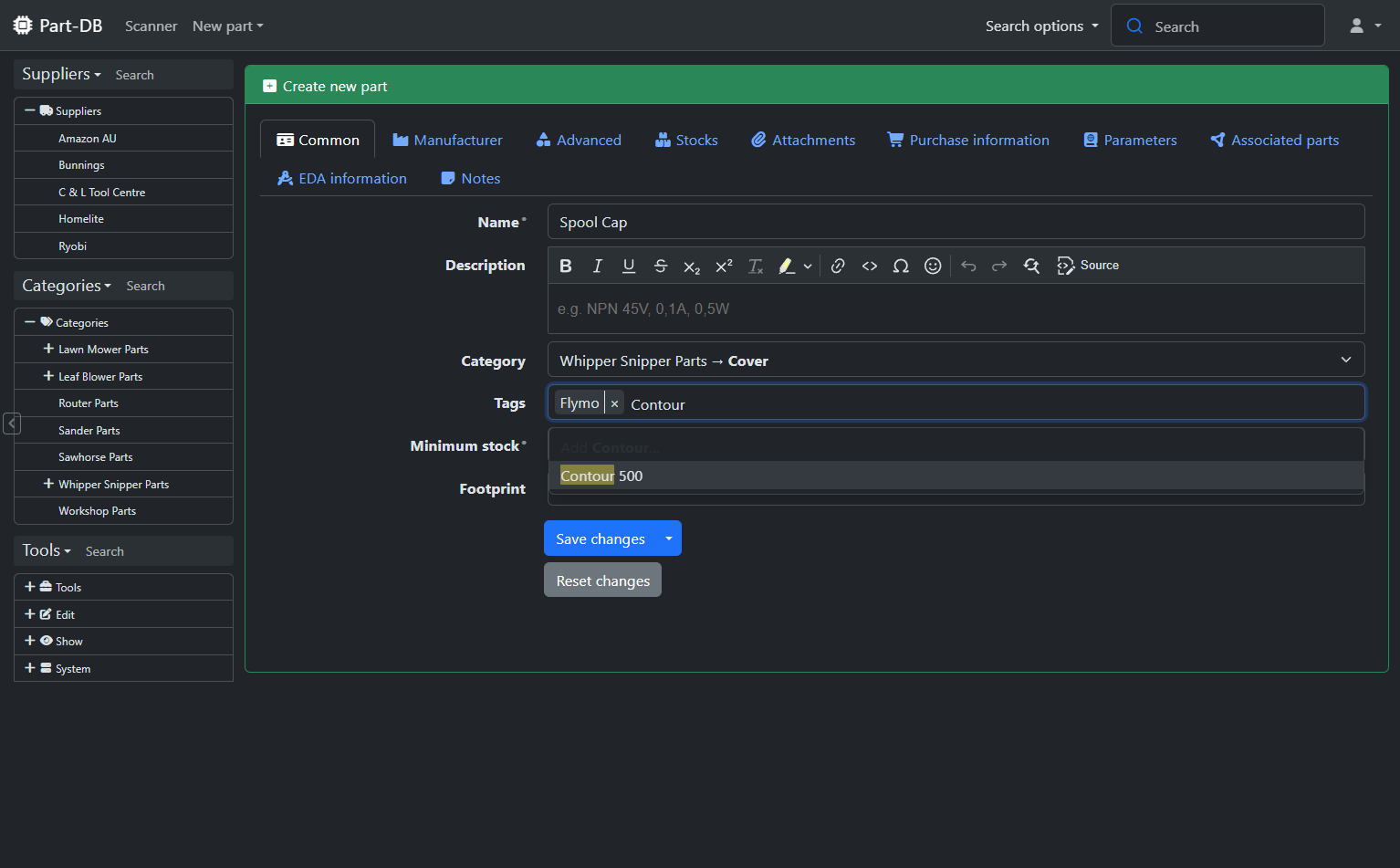Viewport: 1400px width, 868px height.
Task: Apply bold formatting in description toolbar
Action: (566, 266)
